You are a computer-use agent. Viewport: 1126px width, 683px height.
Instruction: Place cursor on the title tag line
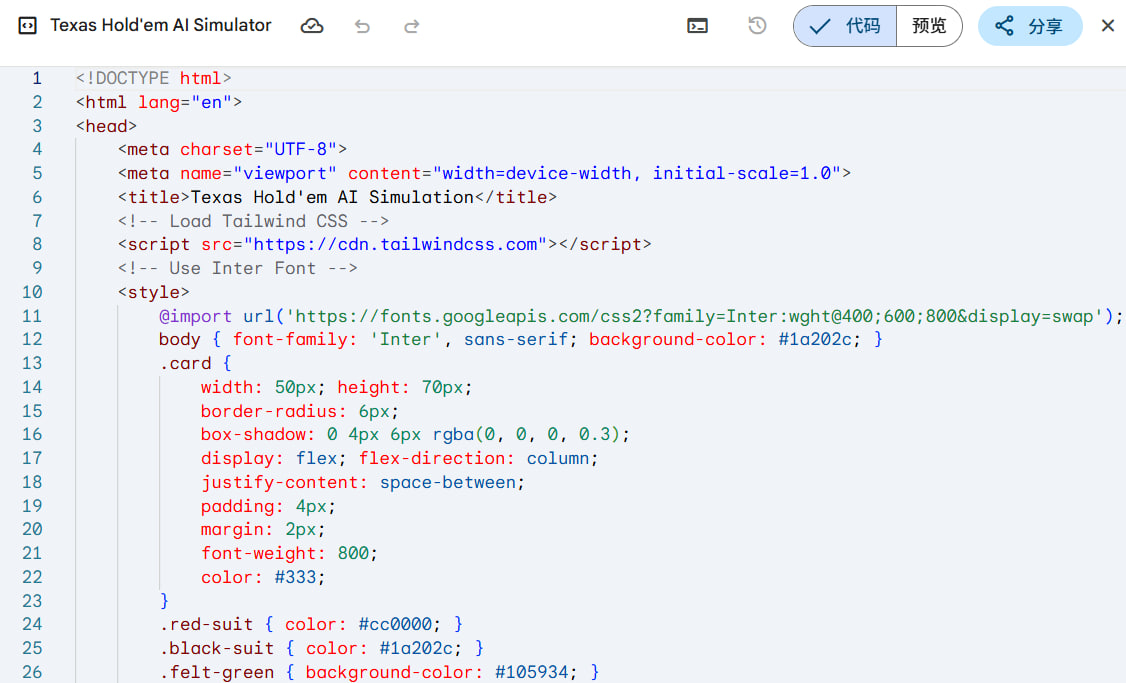point(337,197)
